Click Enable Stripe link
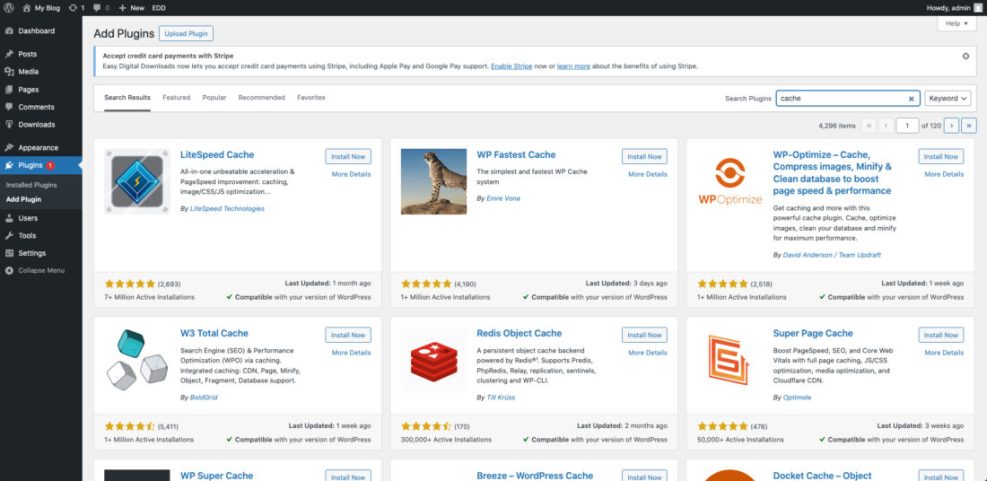 click(512, 66)
